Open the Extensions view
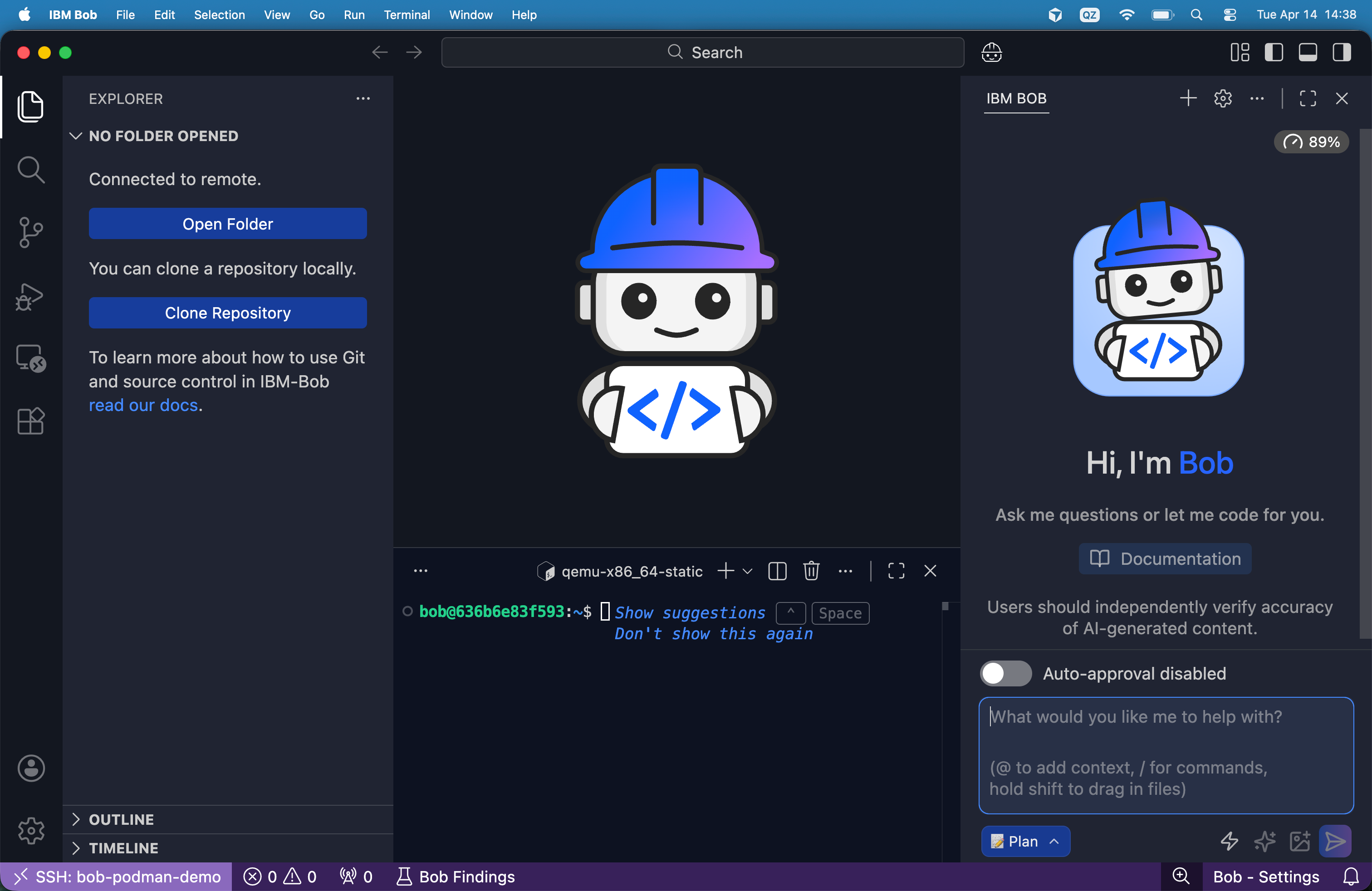Screen dimensions: 1372x891 [30, 421]
